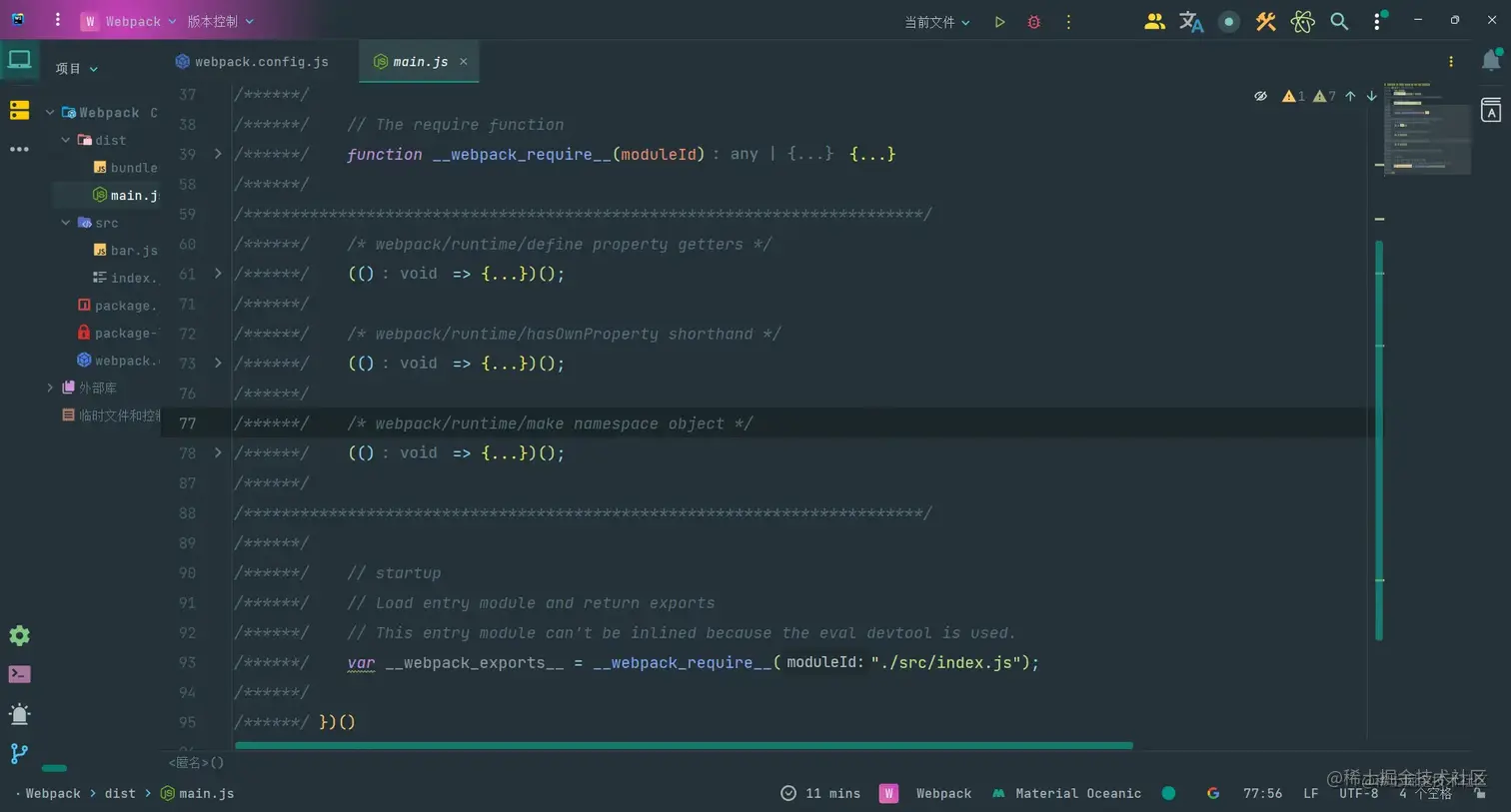
Task: Jump to next highlighted error arrow
Action: [x=1372, y=96]
